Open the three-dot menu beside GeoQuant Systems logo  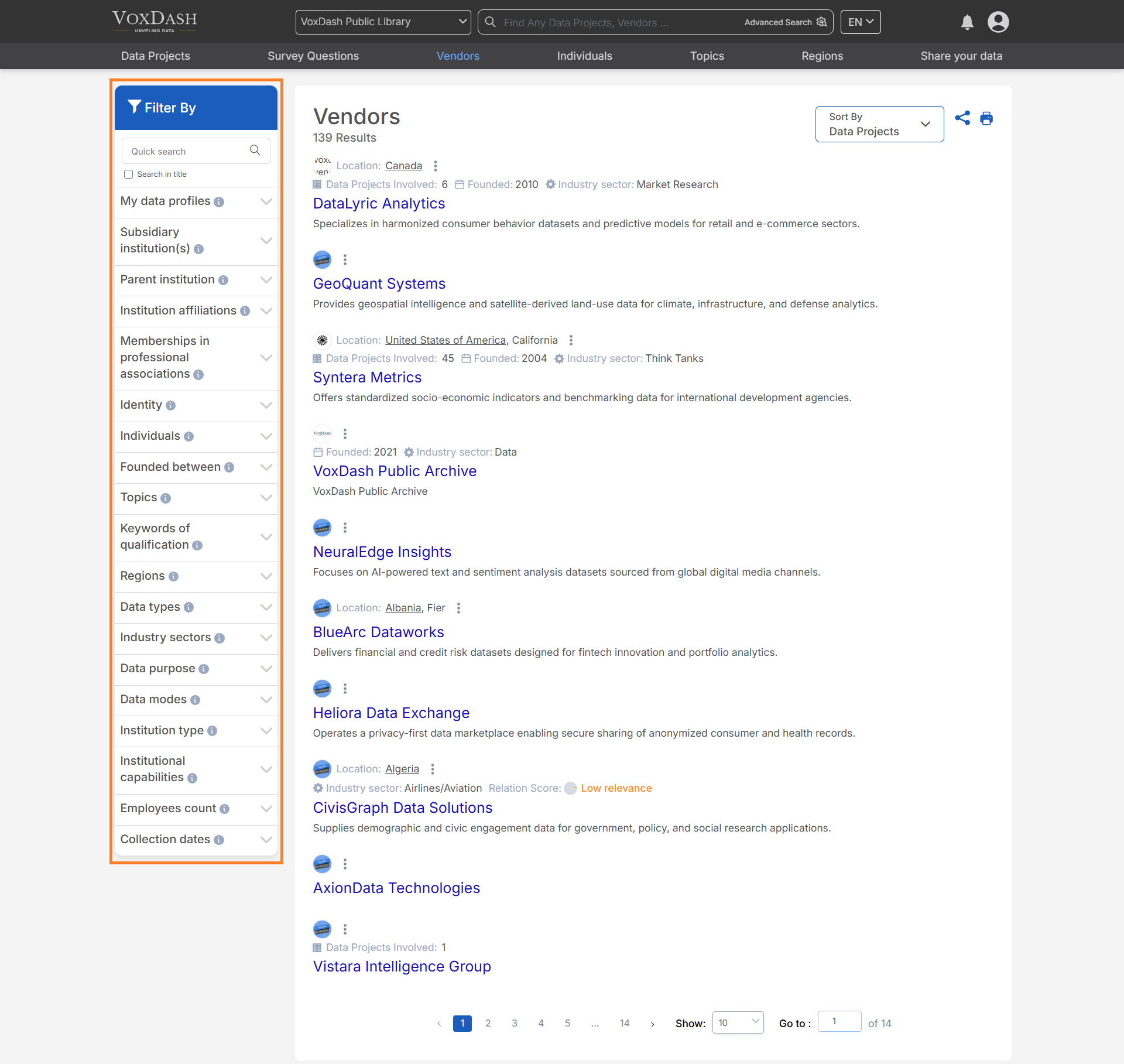(x=345, y=259)
